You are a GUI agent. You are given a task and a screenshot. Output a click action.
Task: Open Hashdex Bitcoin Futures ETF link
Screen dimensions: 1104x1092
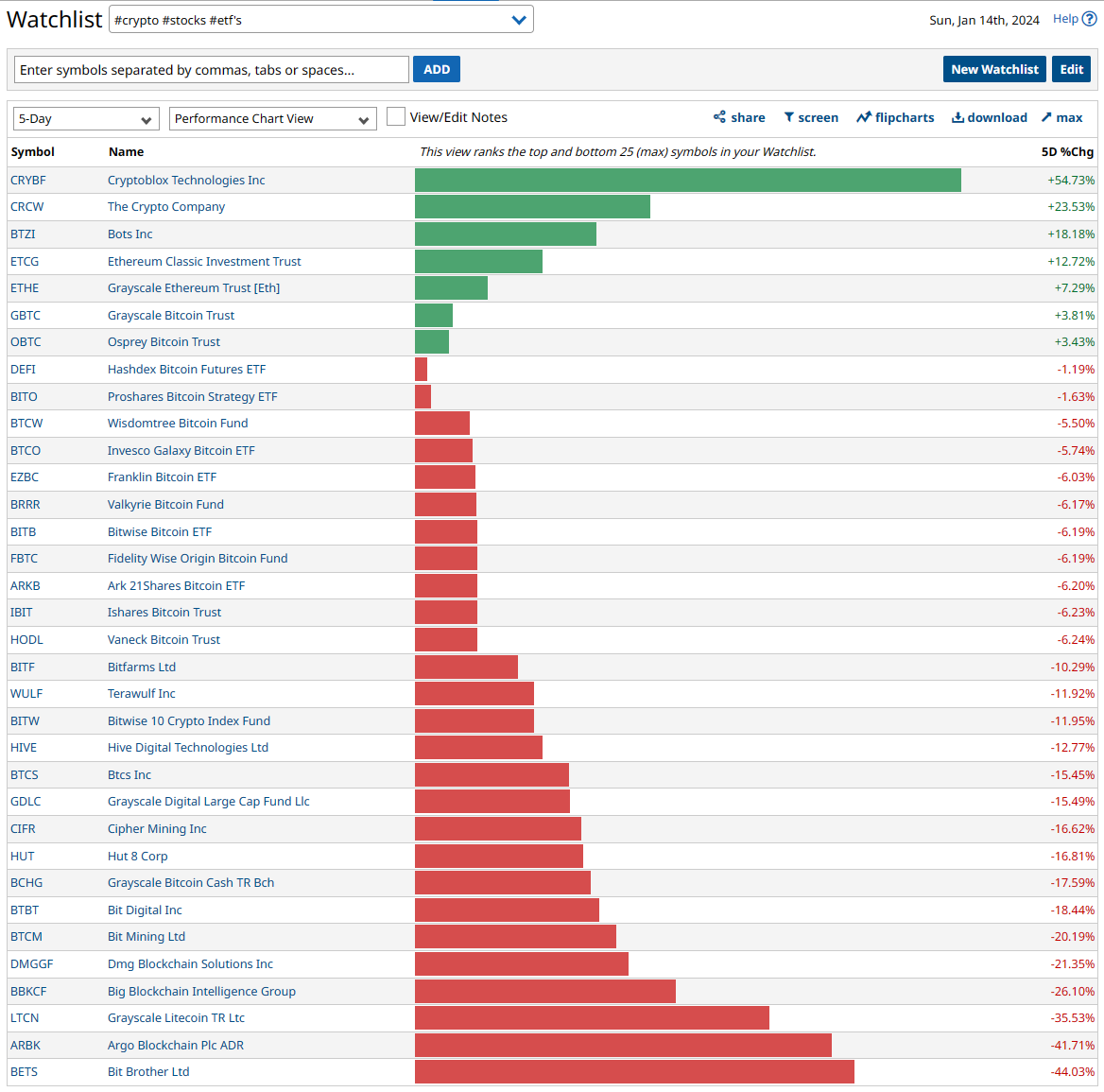186,370
